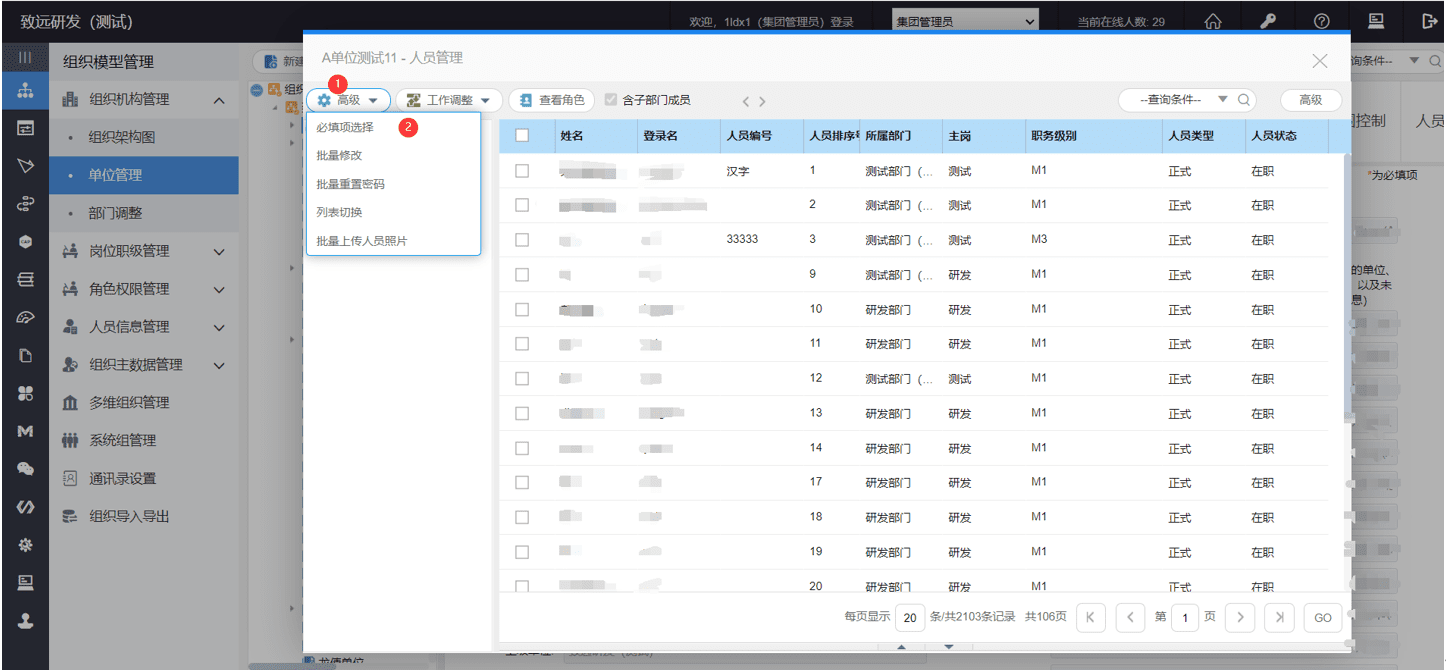Click the document page icon in left rail
The width and height of the screenshot is (1446, 670).
point(25,355)
